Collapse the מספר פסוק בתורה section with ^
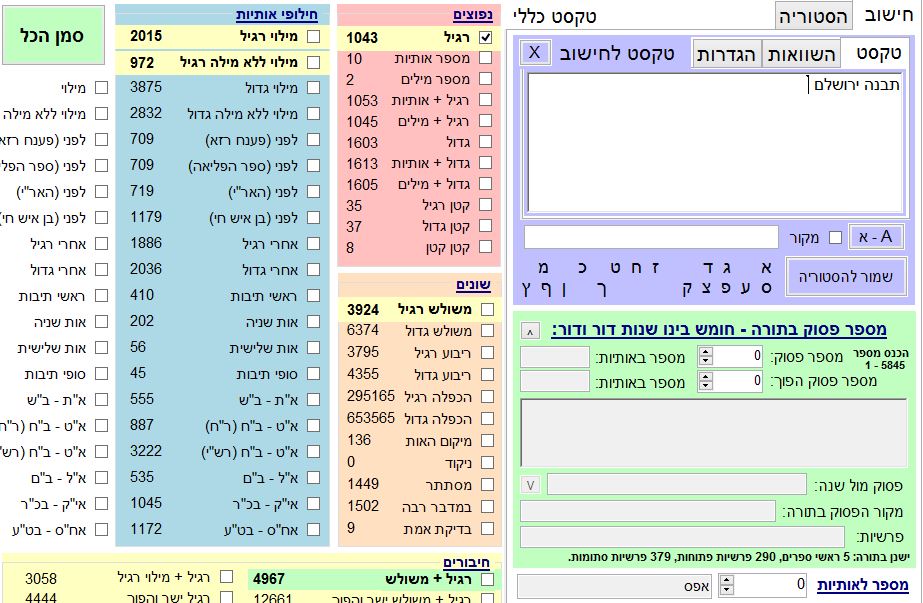 pos(530,331)
